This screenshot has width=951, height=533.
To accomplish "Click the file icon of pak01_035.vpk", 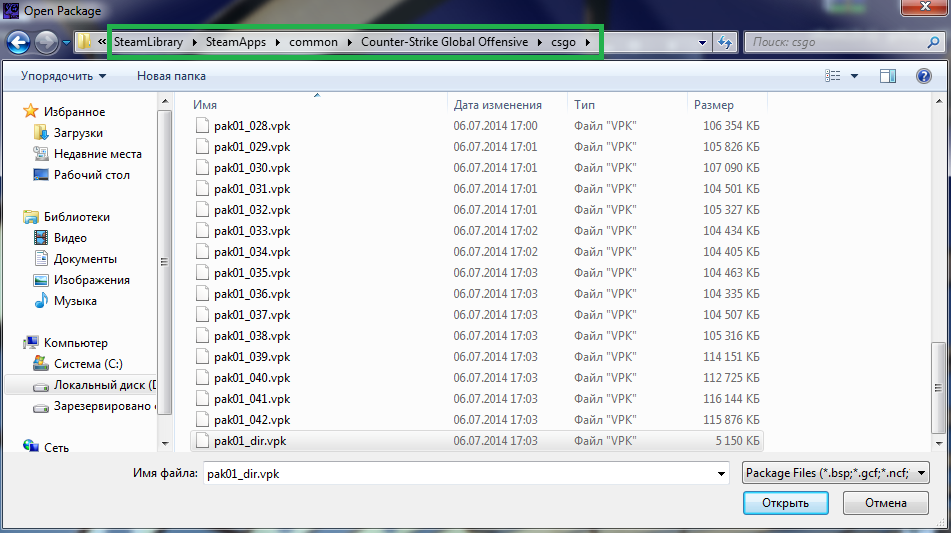I will pyautogui.click(x=203, y=272).
